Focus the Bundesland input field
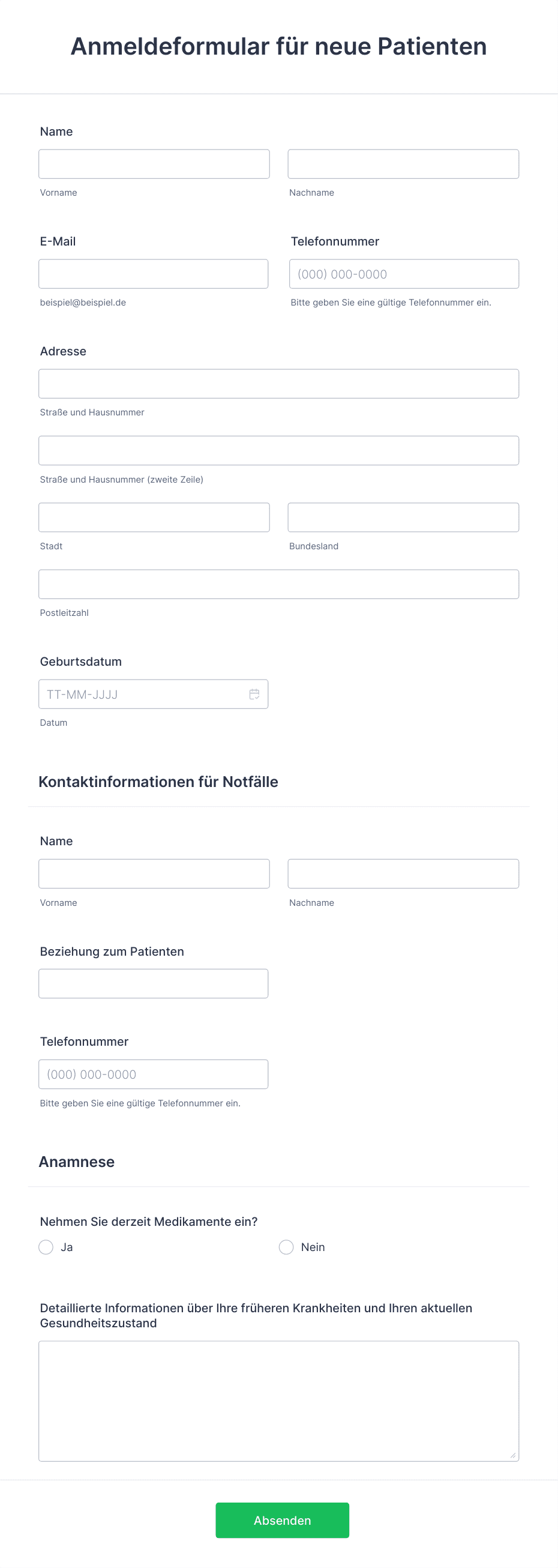The width and height of the screenshot is (558, 1568). [403, 517]
